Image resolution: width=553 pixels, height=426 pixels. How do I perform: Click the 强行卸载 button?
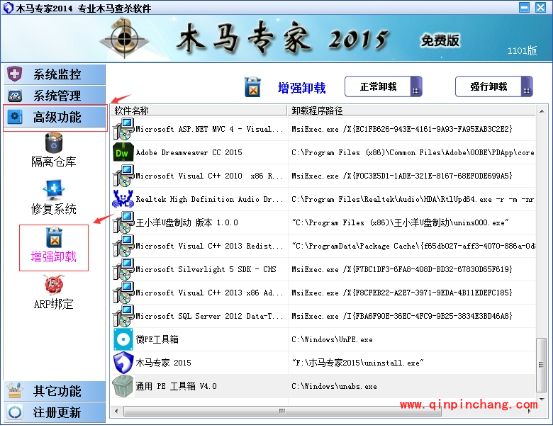494,86
